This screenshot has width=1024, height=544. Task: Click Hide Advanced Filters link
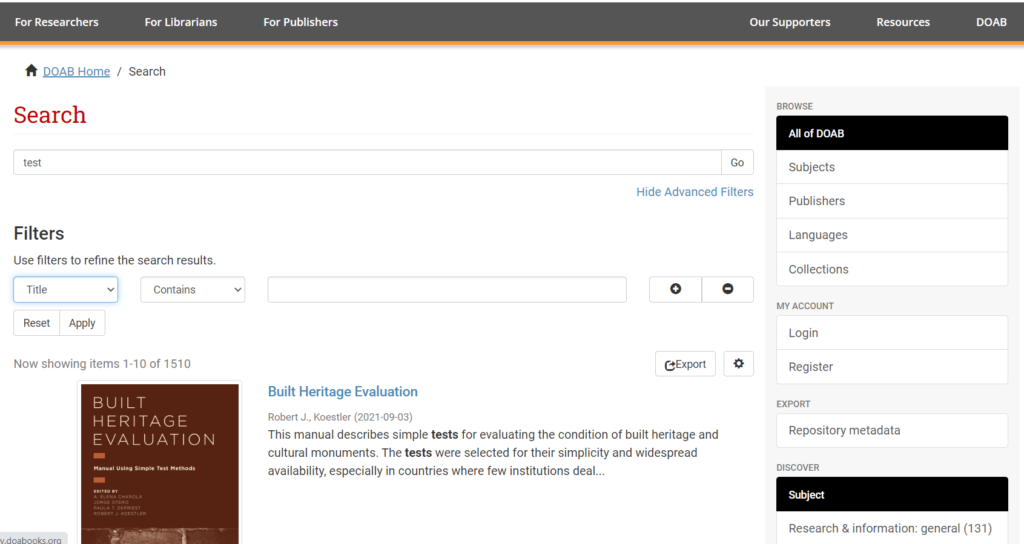pos(694,192)
